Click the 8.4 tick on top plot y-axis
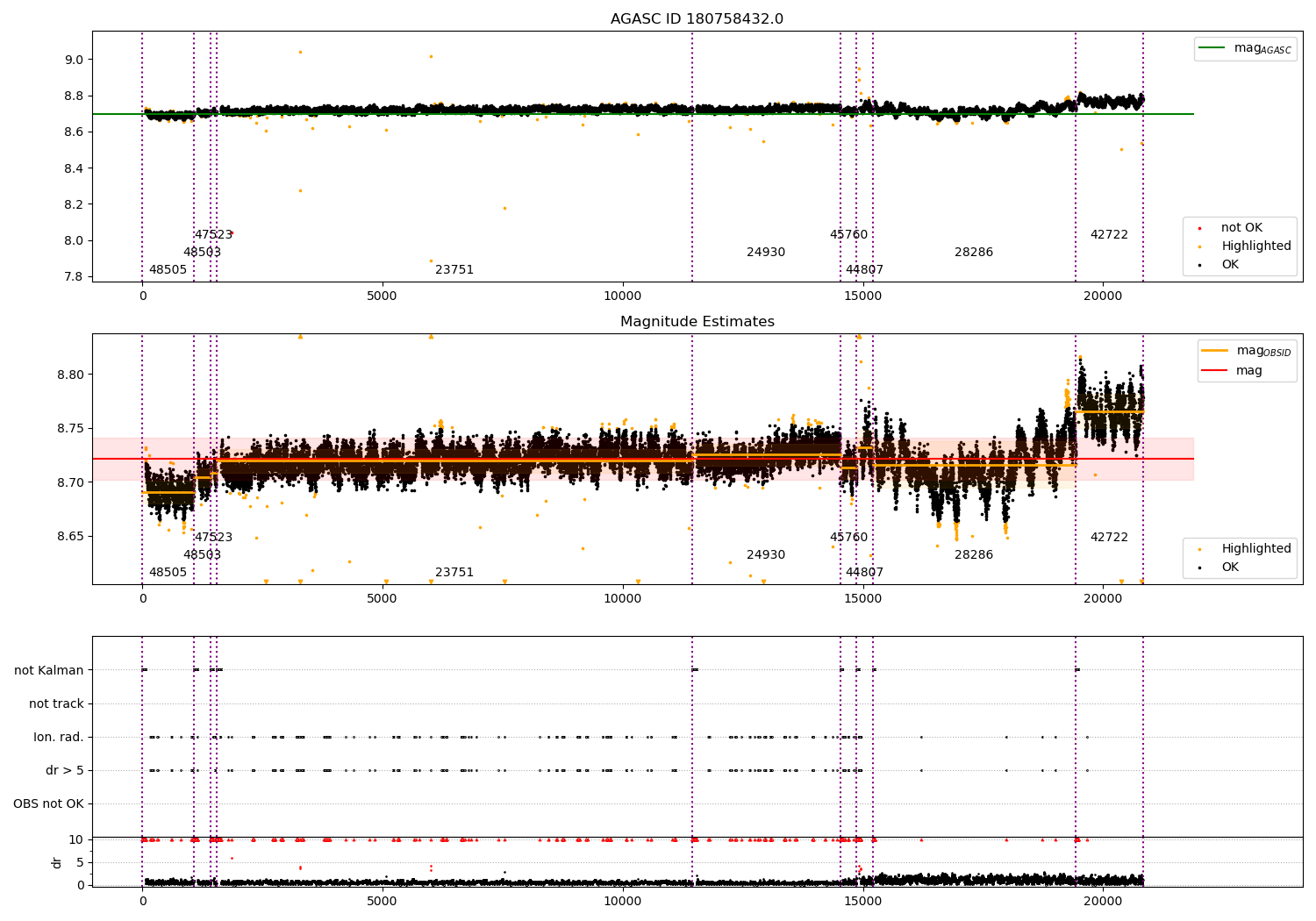1316x921 pixels. pos(74,168)
